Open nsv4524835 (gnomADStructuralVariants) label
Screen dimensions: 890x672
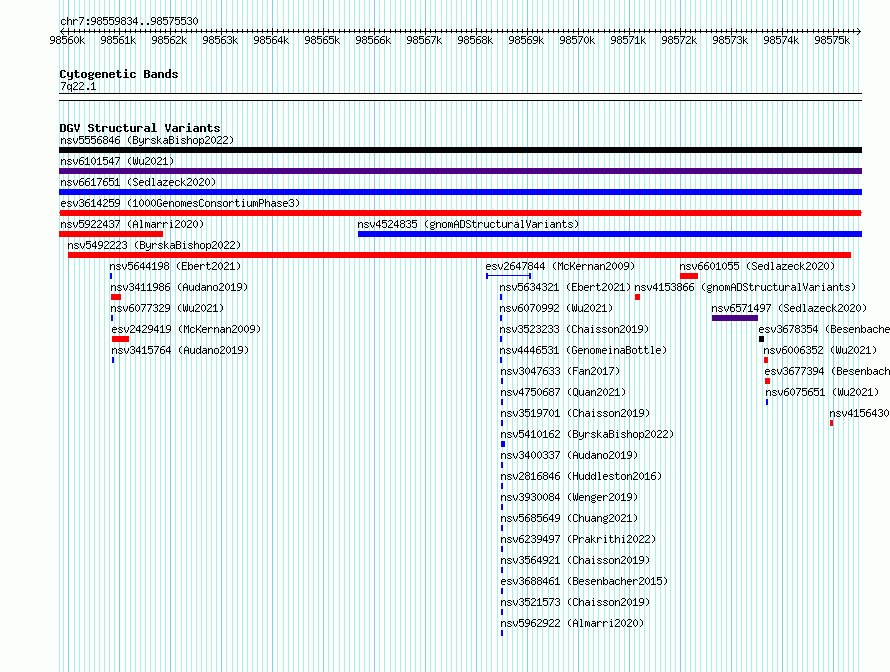click(x=468, y=224)
